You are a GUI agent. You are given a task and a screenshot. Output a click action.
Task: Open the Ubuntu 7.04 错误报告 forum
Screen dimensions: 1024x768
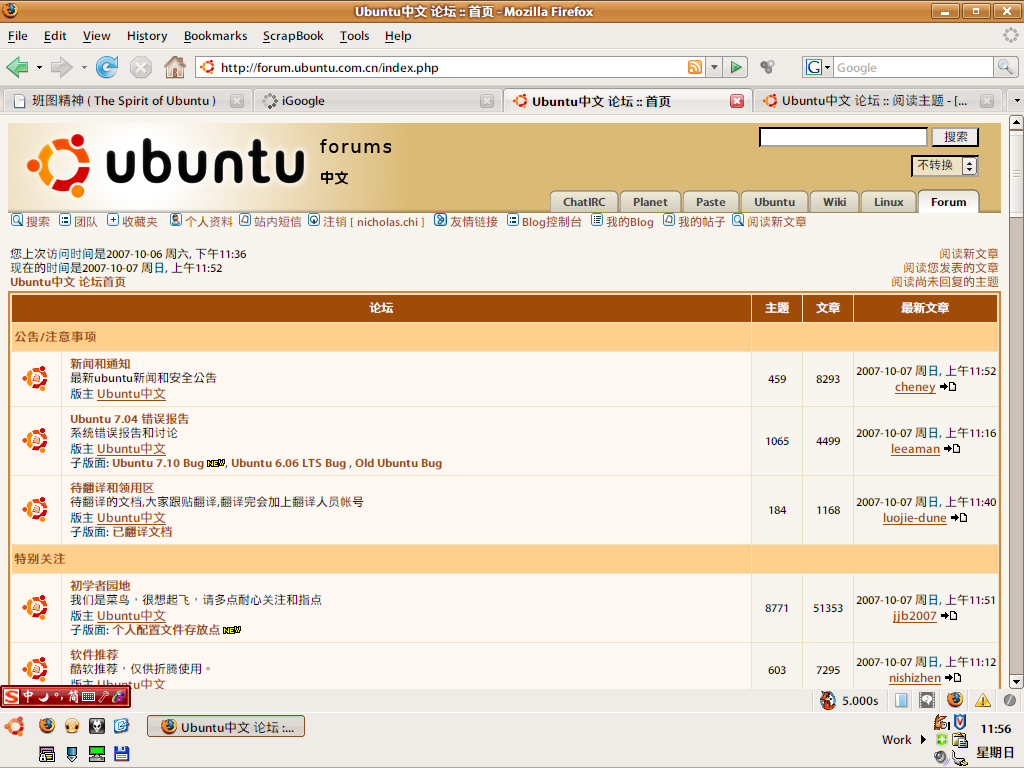pos(129,419)
